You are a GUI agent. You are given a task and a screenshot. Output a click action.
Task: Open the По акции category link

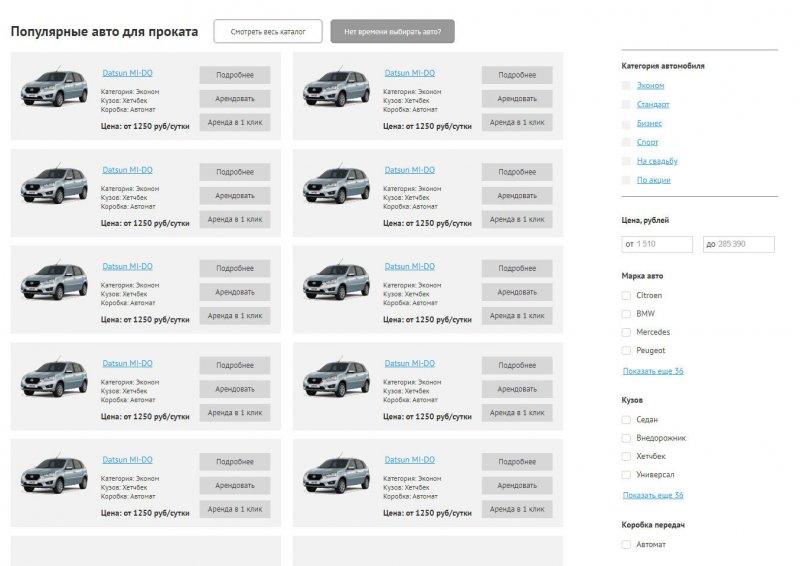pos(653,180)
